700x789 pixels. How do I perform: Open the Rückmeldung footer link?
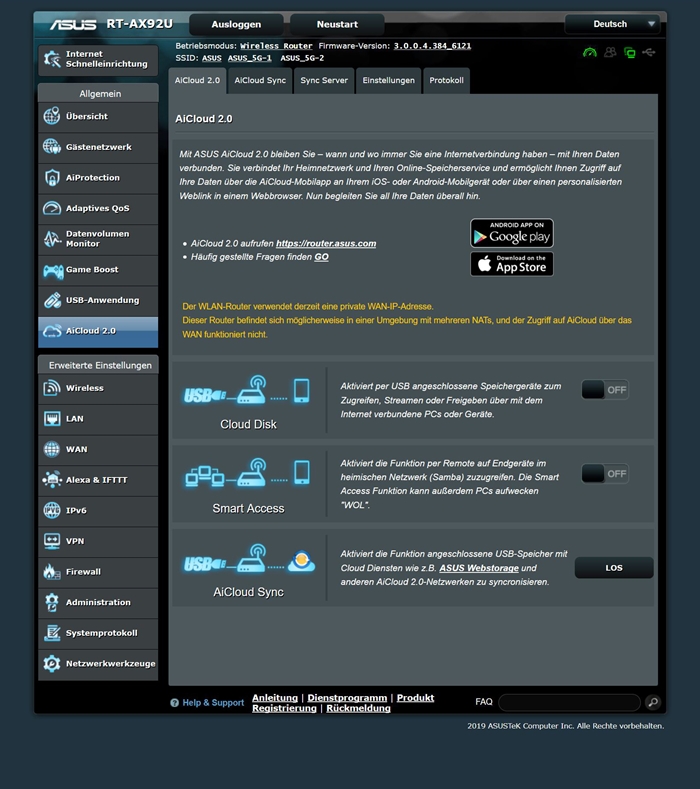[x=358, y=708]
